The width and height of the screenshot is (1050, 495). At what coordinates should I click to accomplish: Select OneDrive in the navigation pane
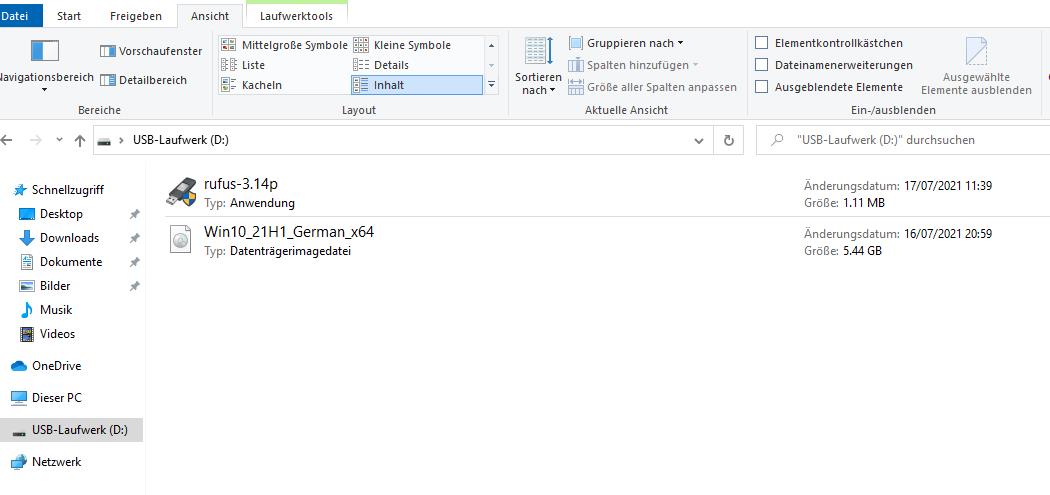[46, 366]
